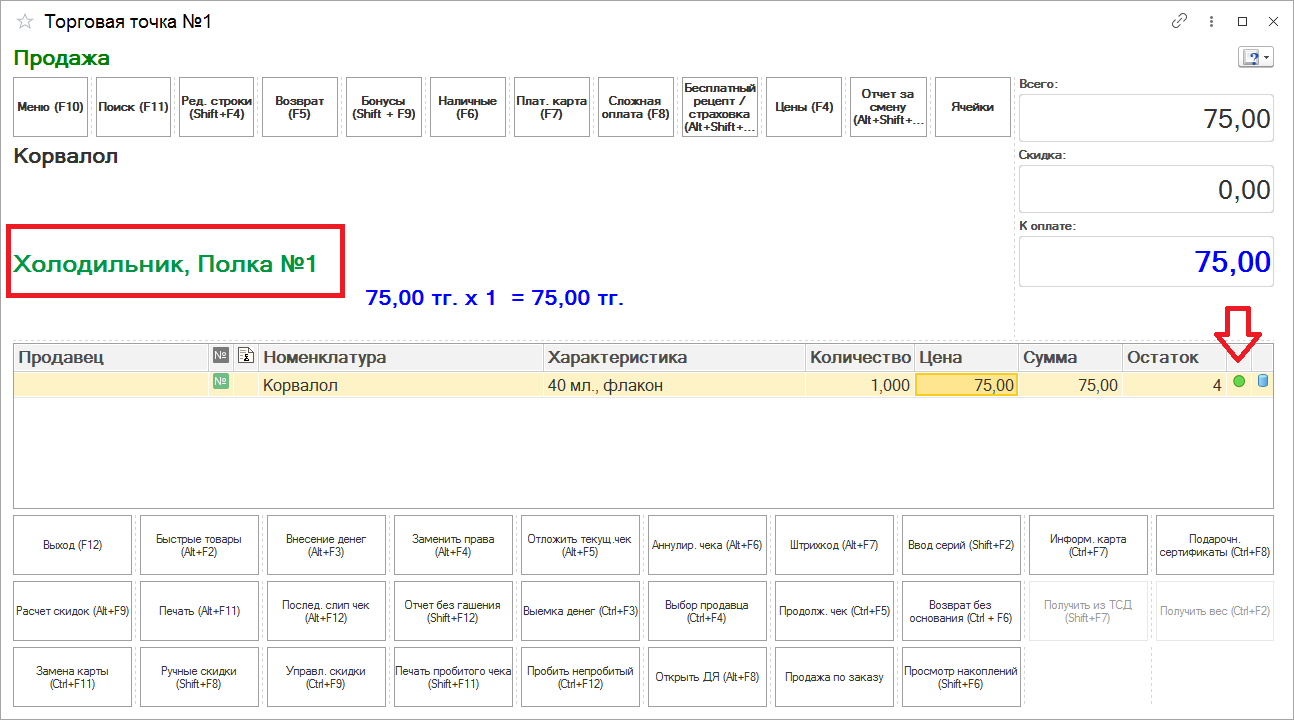Viewport: 1294px width, 720px height.
Task: Click the blue cylinder icon in Корвалол row
Action: 1262,382
